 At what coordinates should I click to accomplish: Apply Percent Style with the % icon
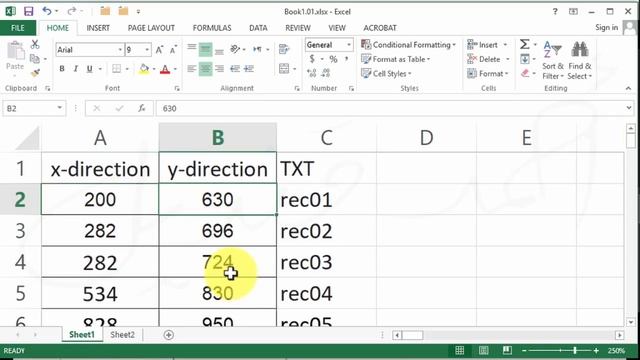point(333,59)
